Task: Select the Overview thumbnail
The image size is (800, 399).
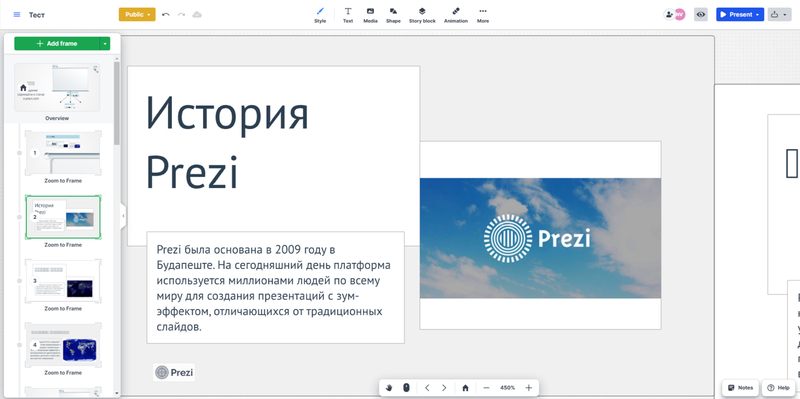Action: coord(57,87)
